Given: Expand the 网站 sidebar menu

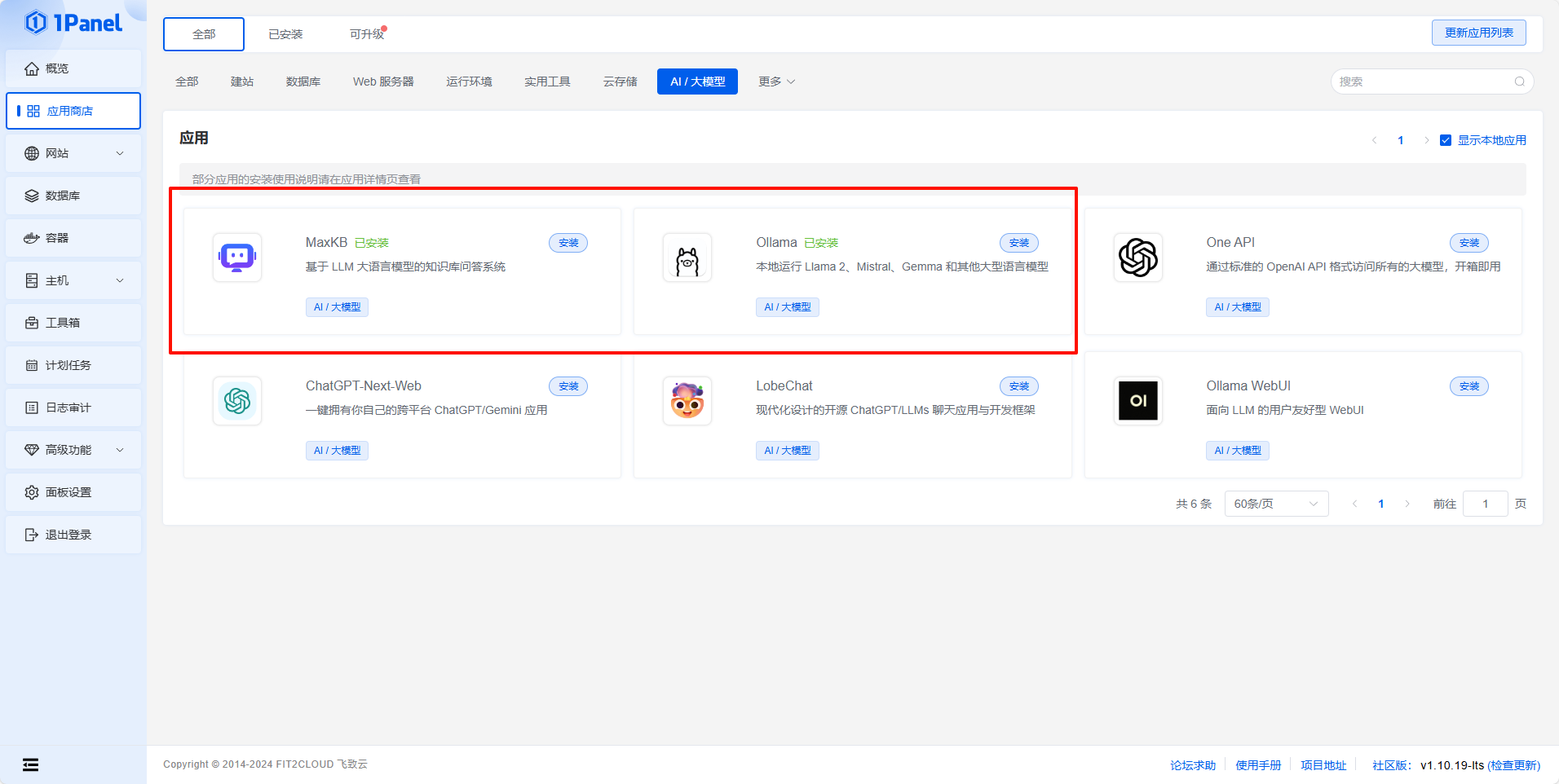Looking at the screenshot, I should (x=73, y=153).
